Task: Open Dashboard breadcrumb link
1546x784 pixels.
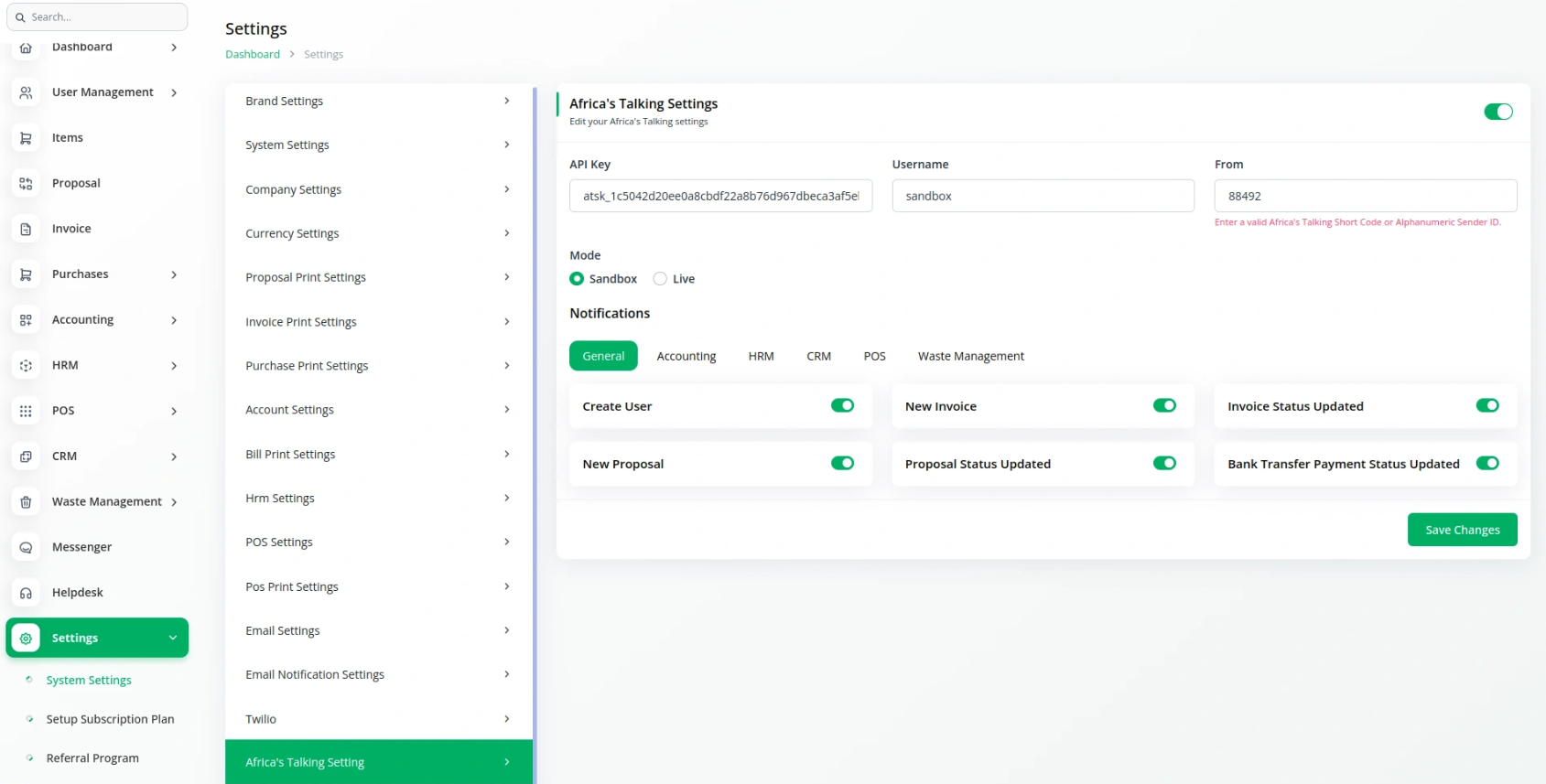Action: 253,54
